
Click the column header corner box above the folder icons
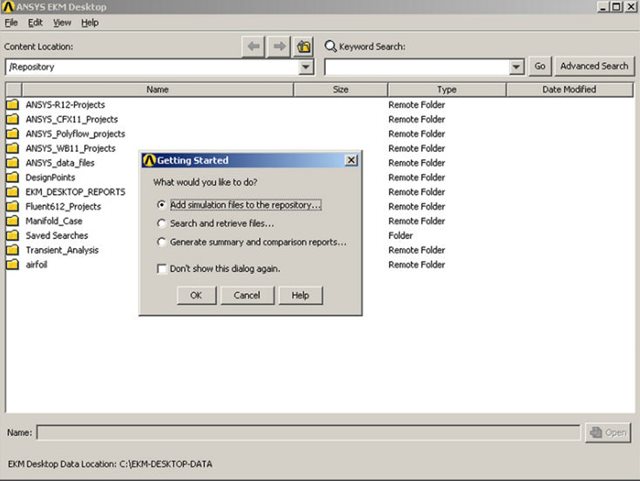click(14, 89)
